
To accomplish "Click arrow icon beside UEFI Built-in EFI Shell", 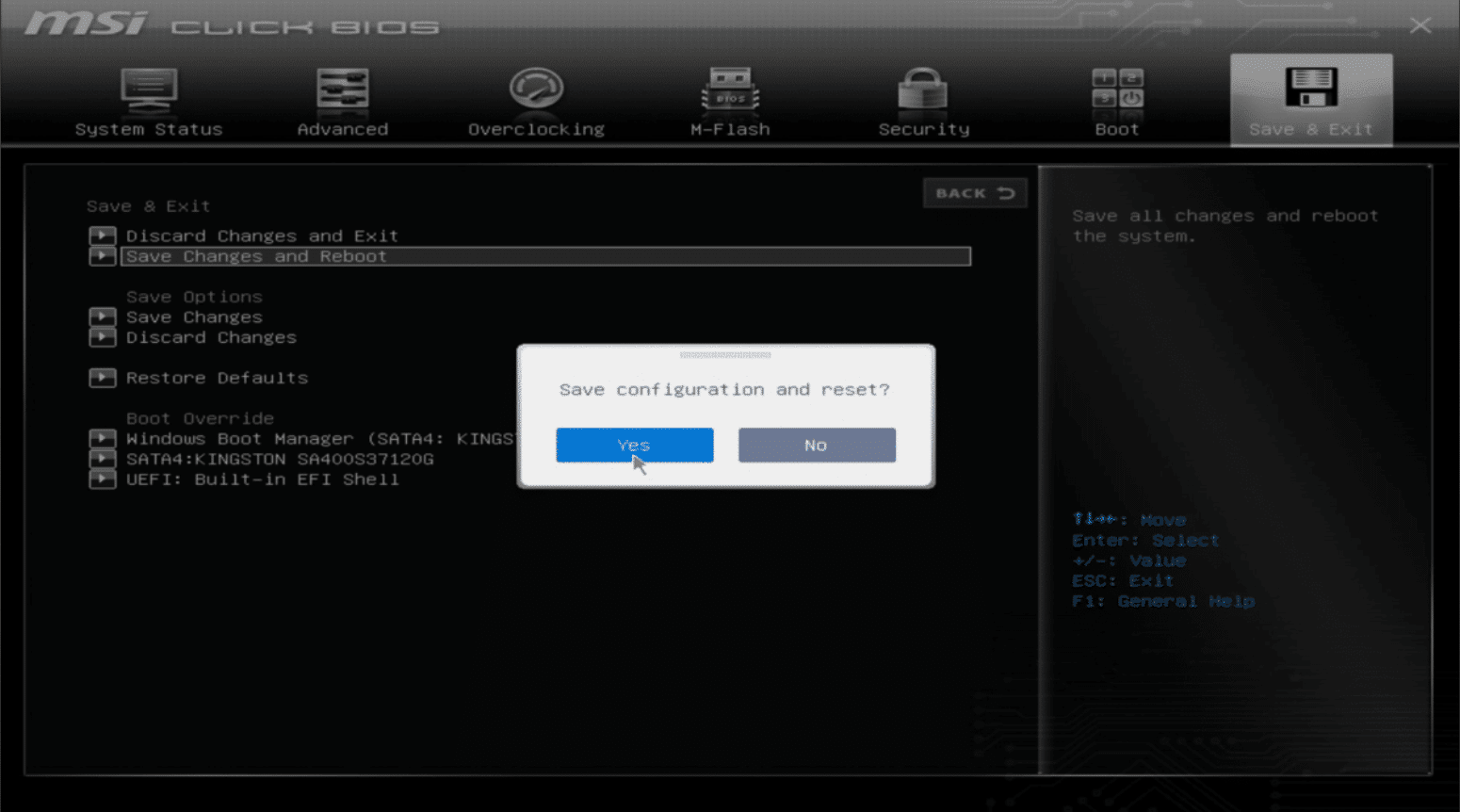I will (103, 479).
